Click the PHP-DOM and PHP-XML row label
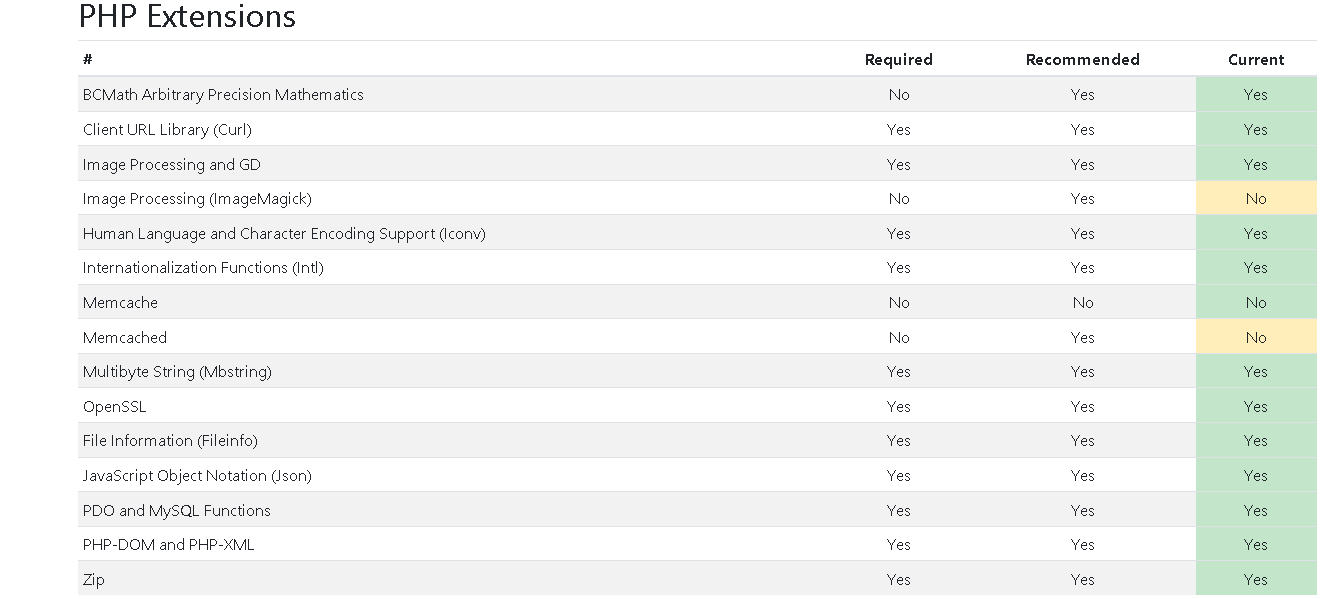Screen dimensions: 1333x599 click(x=168, y=545)
